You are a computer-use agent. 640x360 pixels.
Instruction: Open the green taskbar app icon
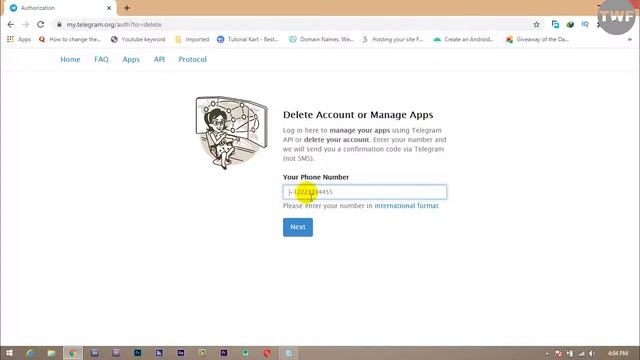(x=245, y=353)
